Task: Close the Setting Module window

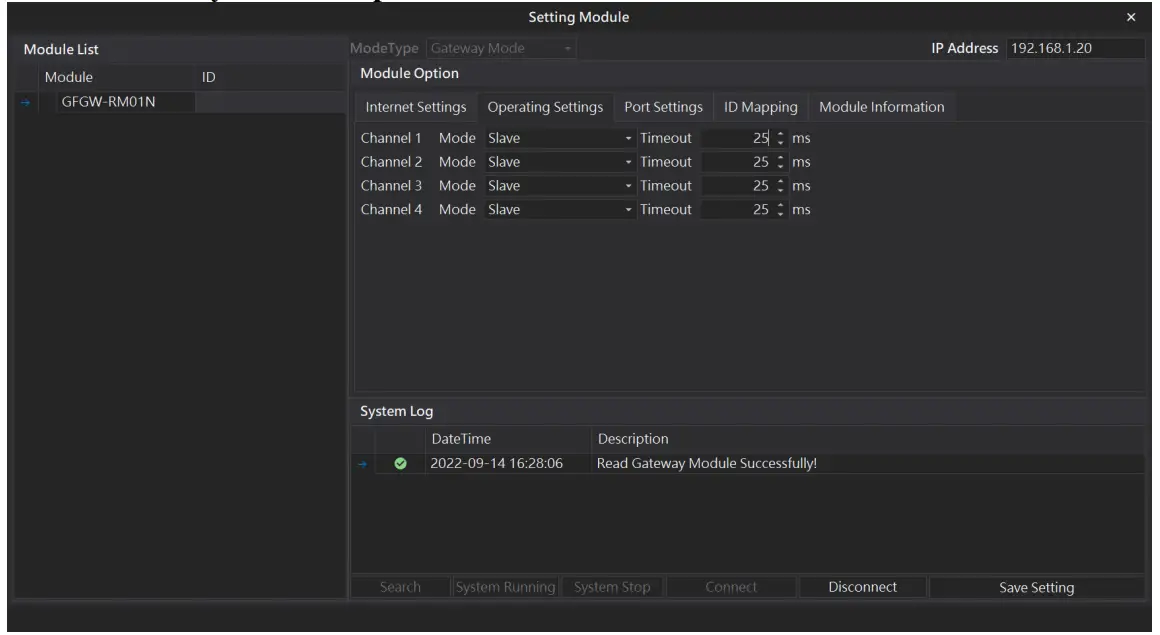Action: 1131,17
